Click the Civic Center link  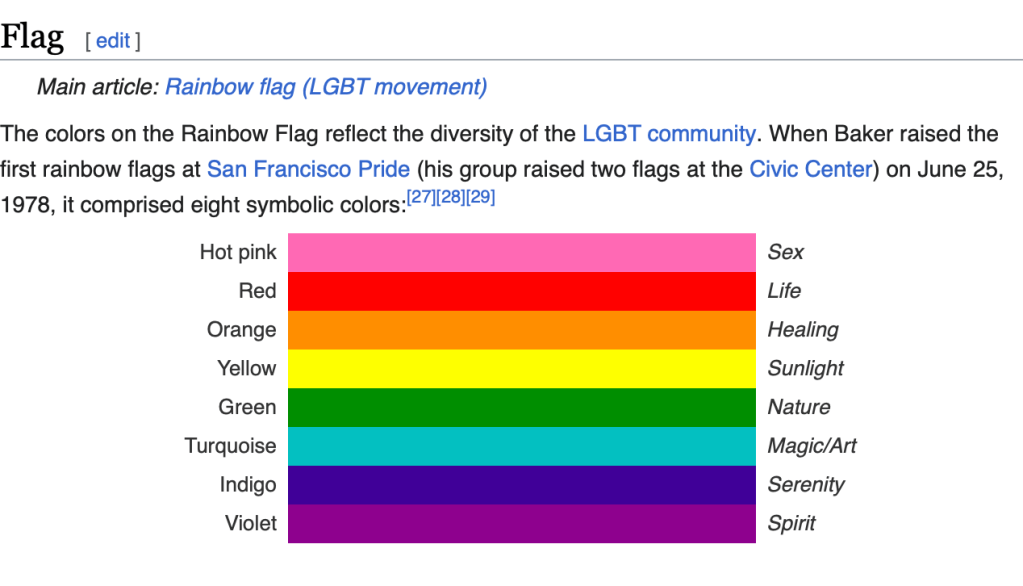pos(810,169)
